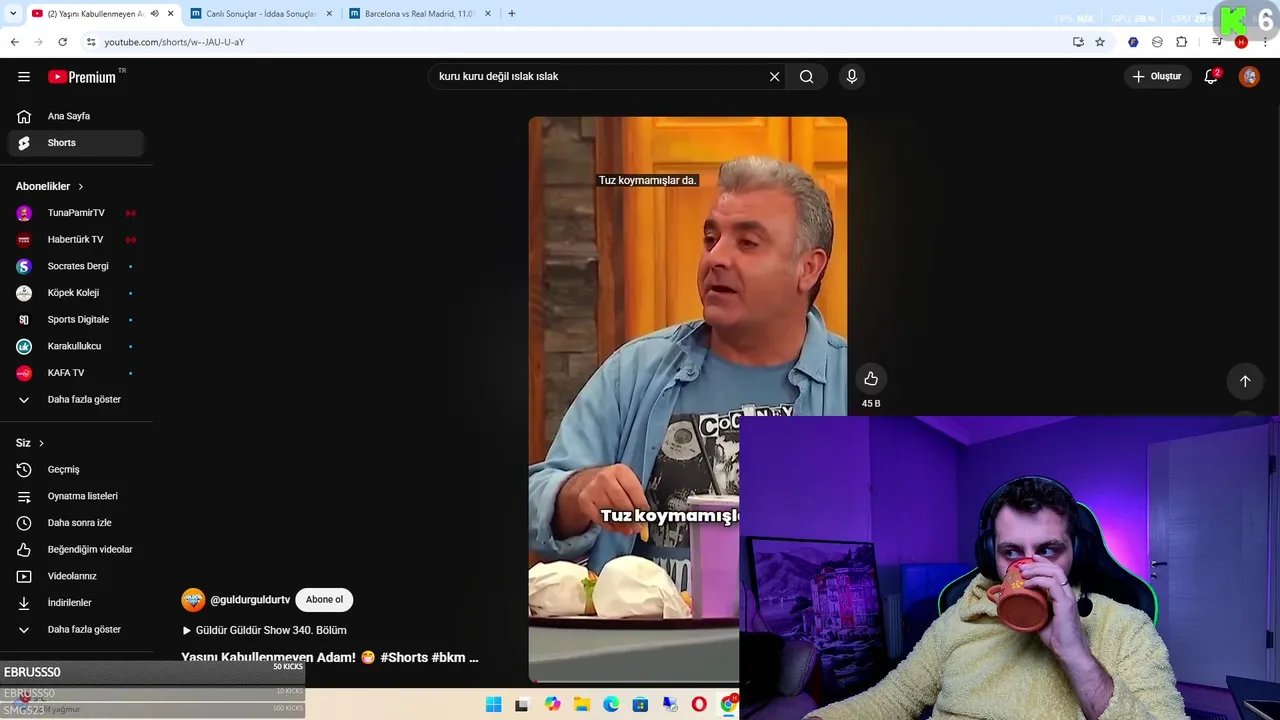Switch to Barcelona vs Real Madrid tab
The height and width of the screenshot is (720, 1280).
click(420, 14)
